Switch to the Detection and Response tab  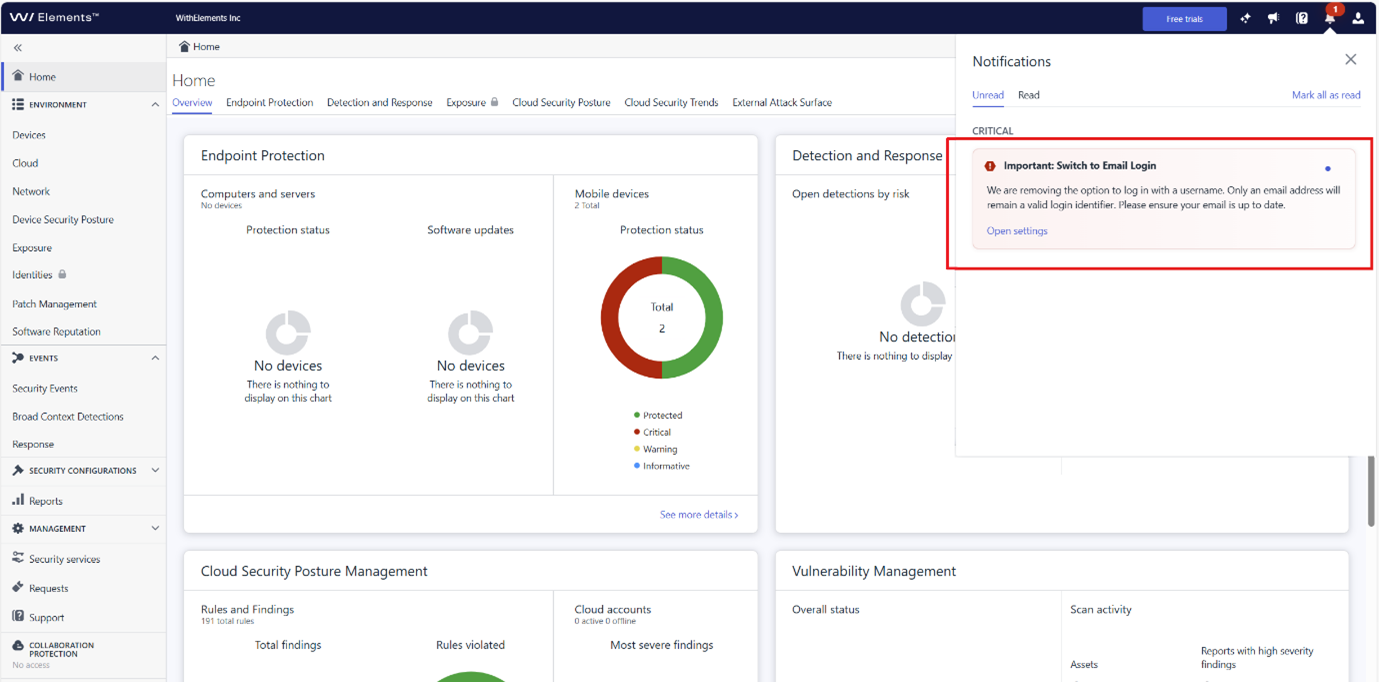[380, 102]
